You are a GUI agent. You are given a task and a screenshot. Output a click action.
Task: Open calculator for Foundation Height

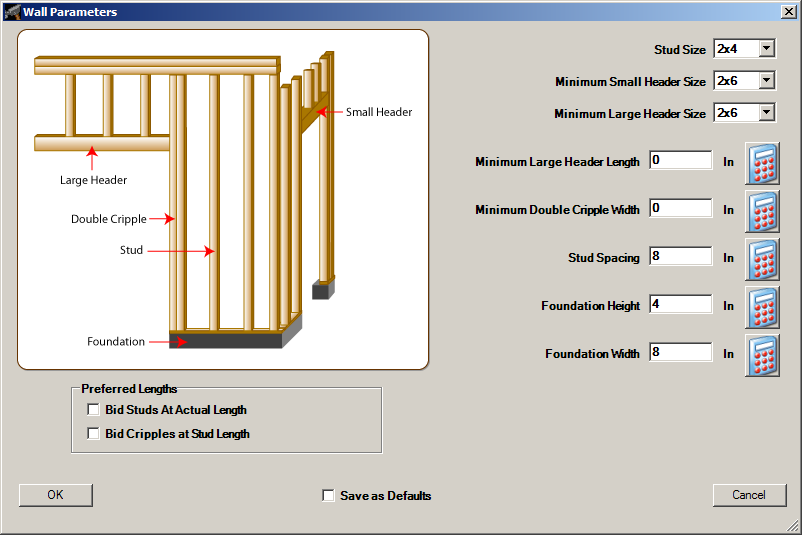[x=762, y=307]
